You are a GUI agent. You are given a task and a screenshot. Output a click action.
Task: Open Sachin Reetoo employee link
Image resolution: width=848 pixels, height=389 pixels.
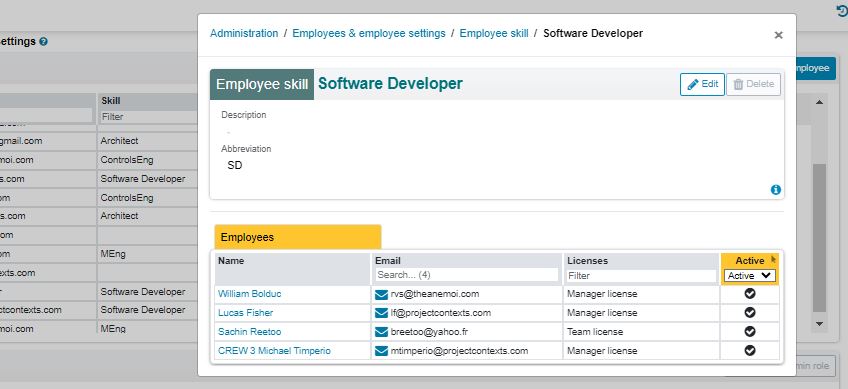(249, 332)
